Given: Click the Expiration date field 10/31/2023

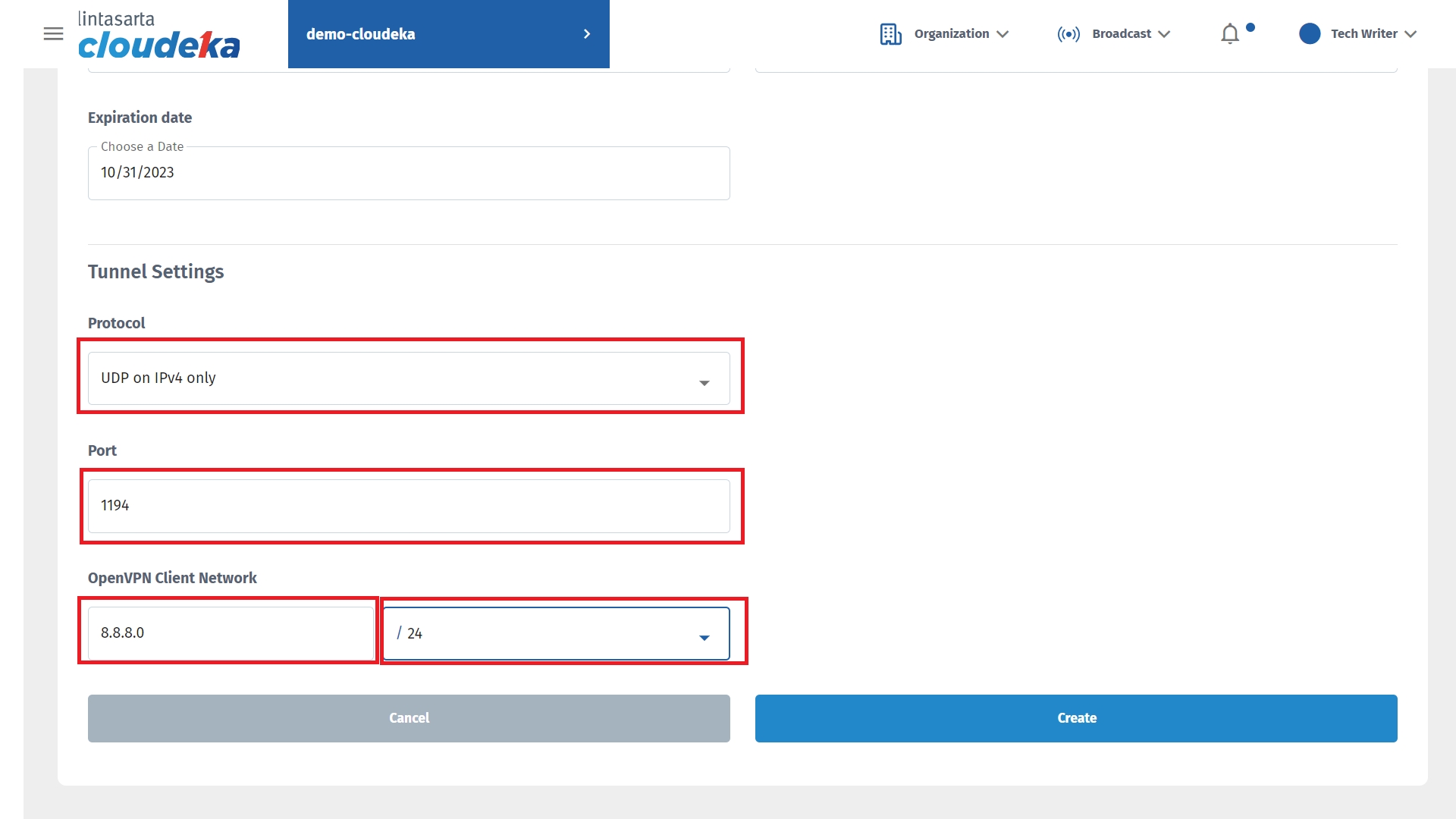Looking at the screenshot, I should point(409,174).
